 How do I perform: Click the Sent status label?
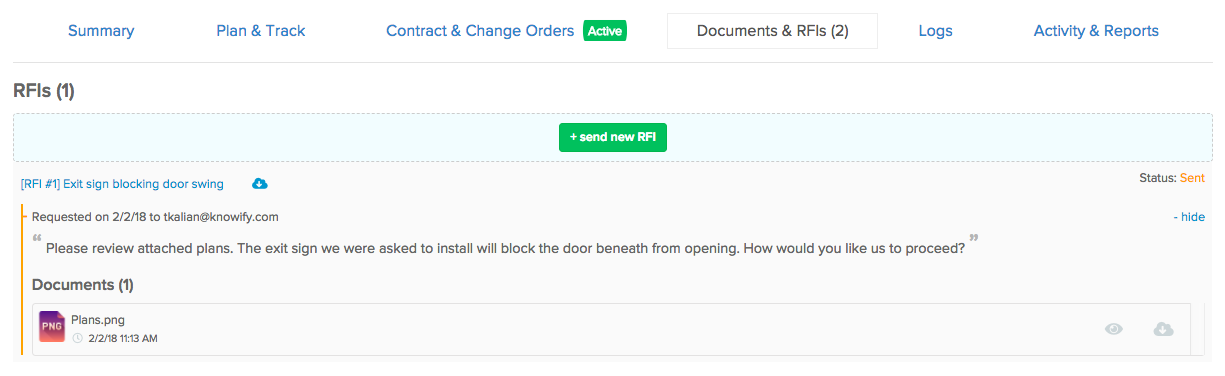tap(1192, 178)
